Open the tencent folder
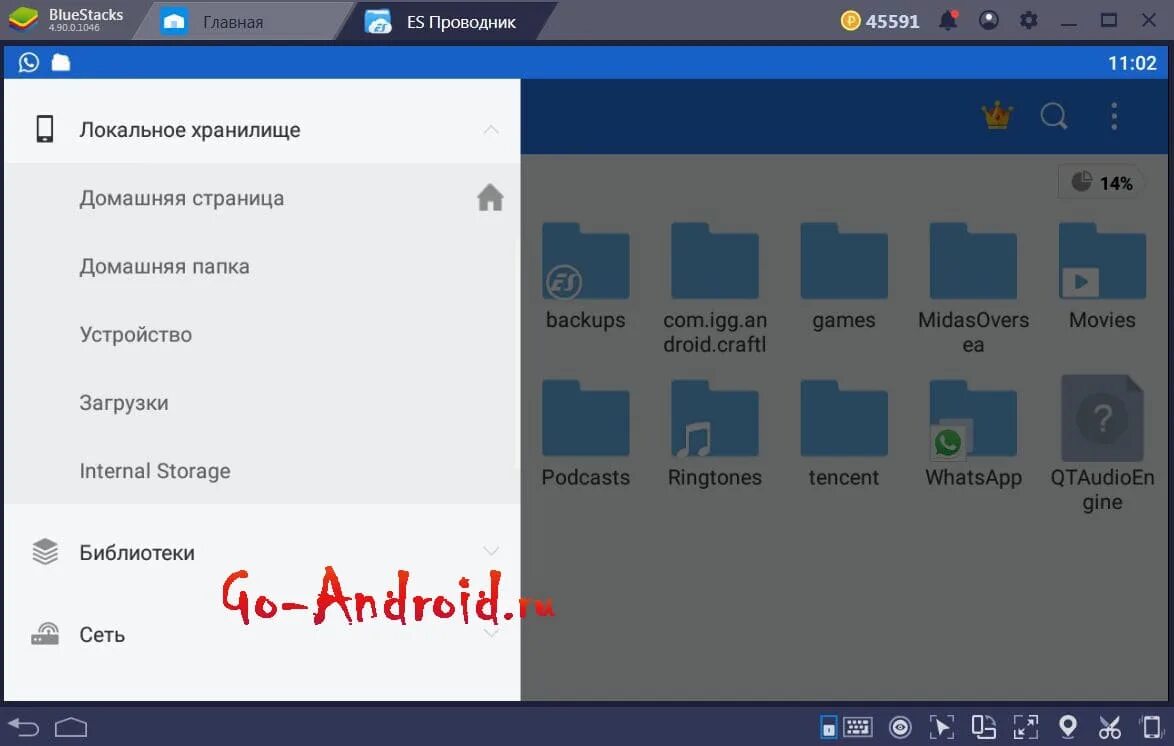The height and width of the screenshot is (746, 1174). click(844, 434)
